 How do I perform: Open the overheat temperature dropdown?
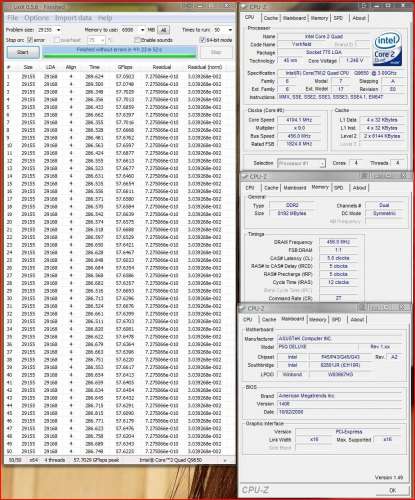pos(102,40)
